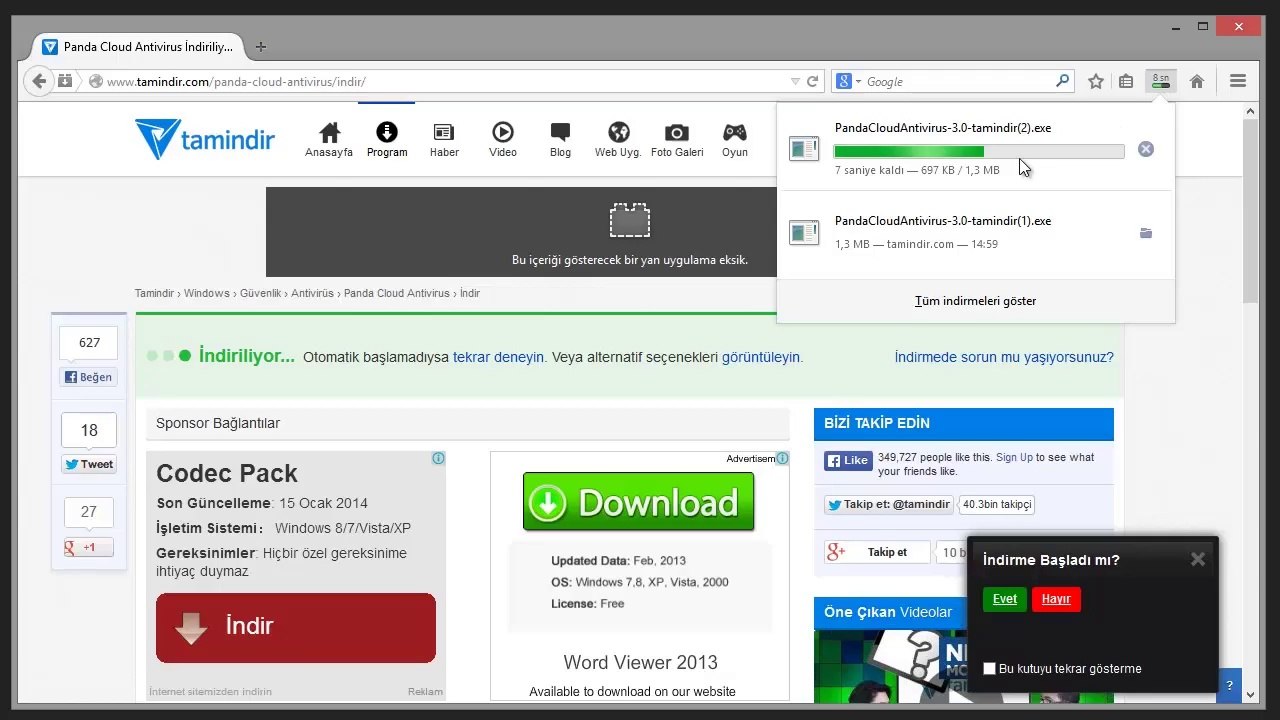Open the Video section icon
This screenshot has height=720, width=1280.
[503, 139]
